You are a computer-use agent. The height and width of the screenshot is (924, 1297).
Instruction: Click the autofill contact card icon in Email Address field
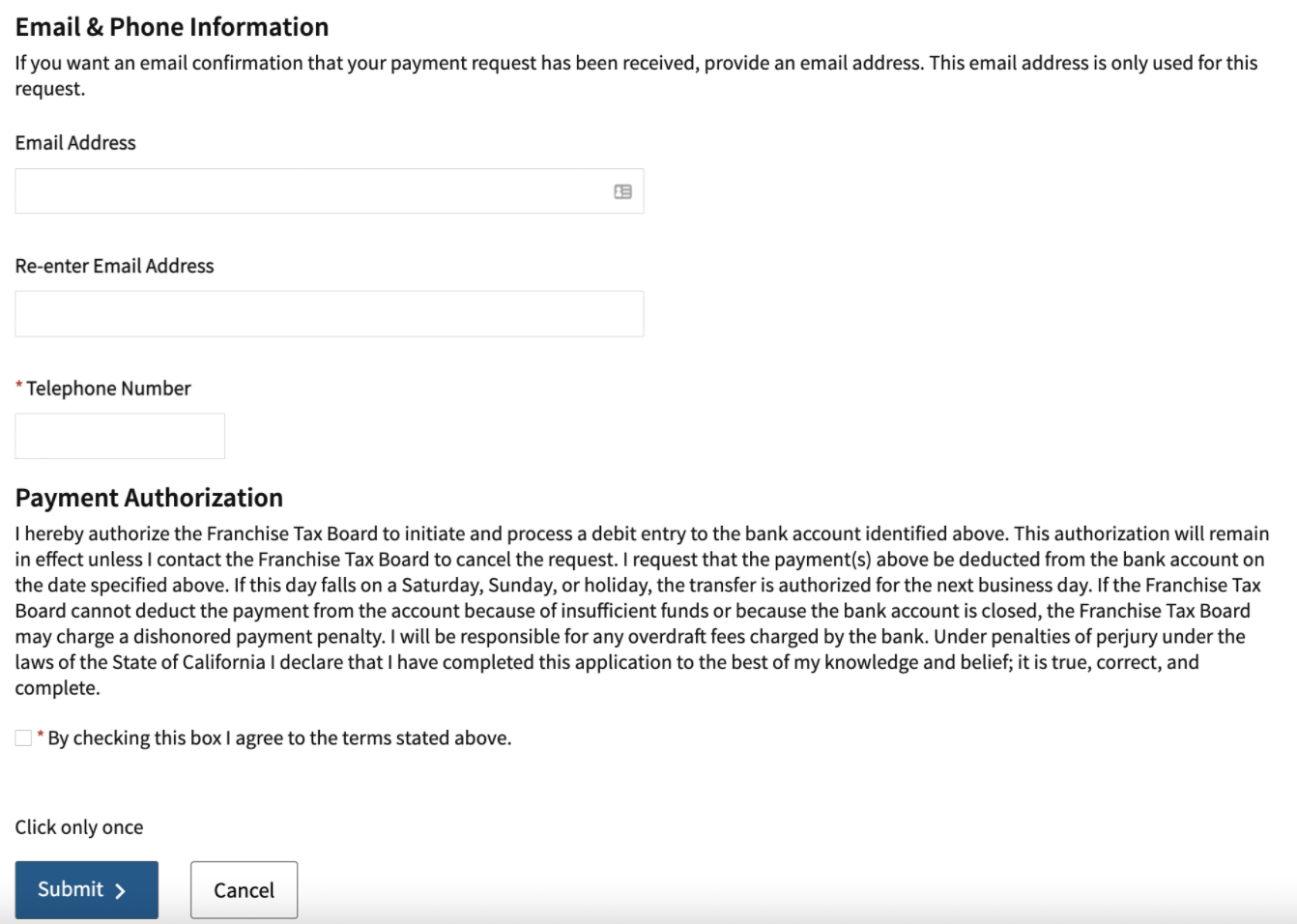point(622,191)
